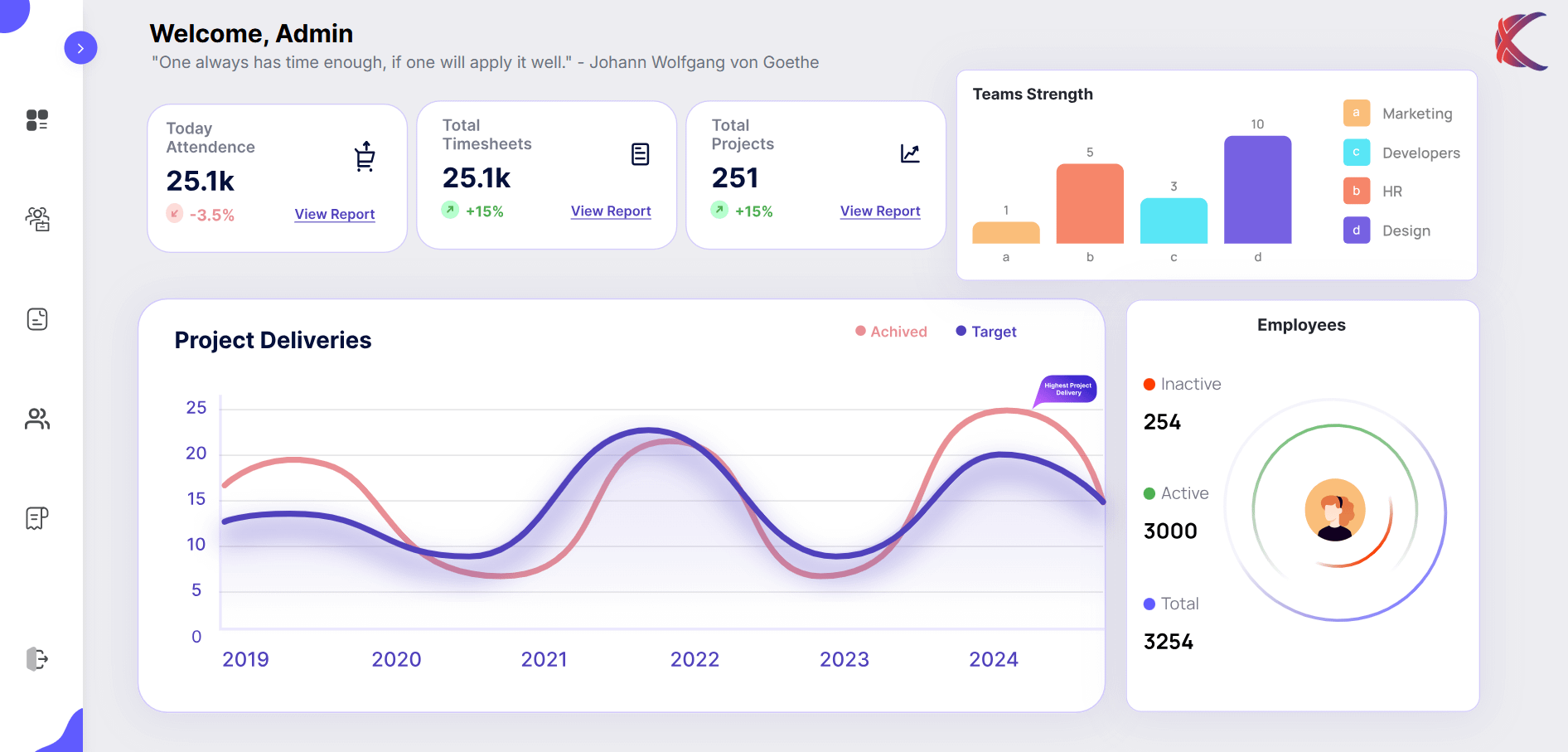Image resolution: width=1568 pixels, height=752 pixels.
Task: Click the orange bar 'a' in Teams Strength
Action: coord(1006,232)
